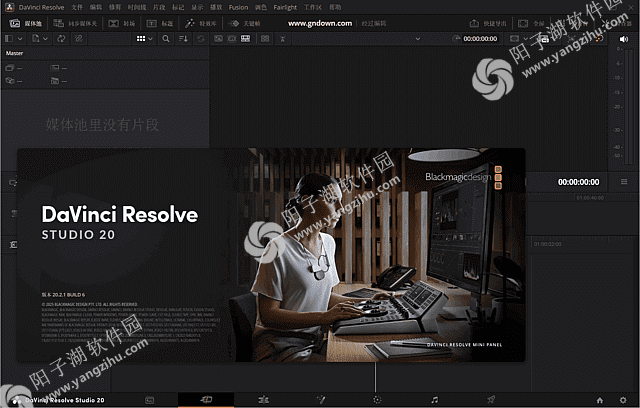Switch to the Deliver rocket page
The height and width of the screenshot is (408, 640).
pyautogui.click(x=491, y=400)
